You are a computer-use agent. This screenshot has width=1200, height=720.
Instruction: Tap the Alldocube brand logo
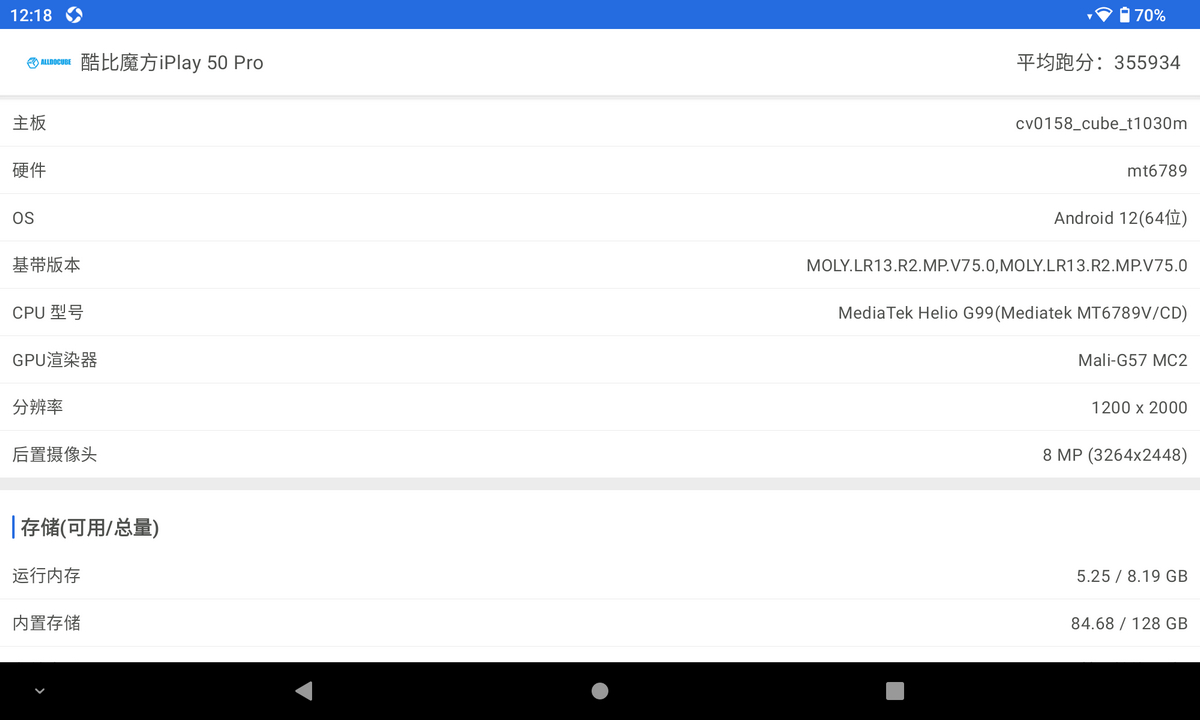tap(48, 62)
